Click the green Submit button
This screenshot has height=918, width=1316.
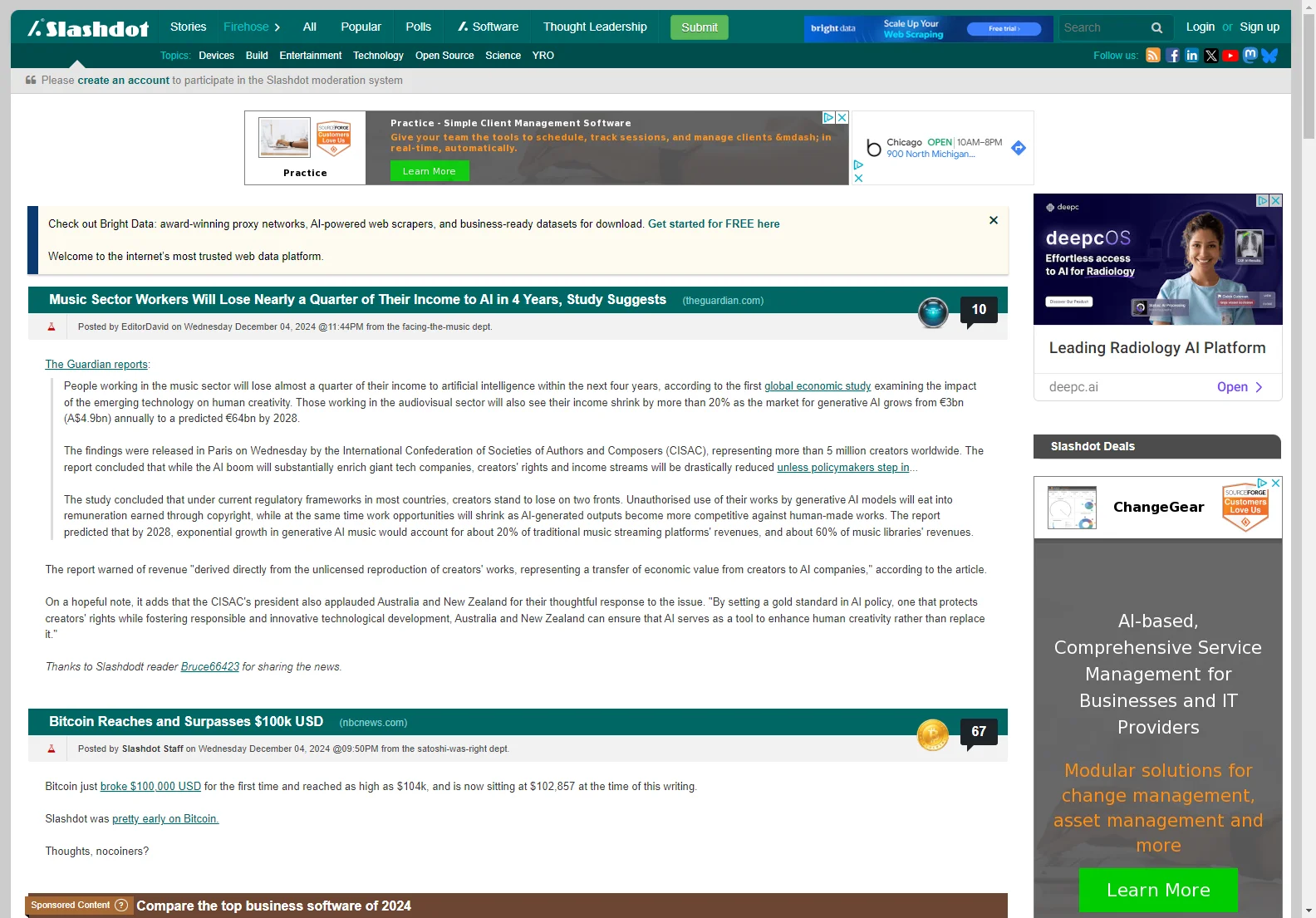700,27
